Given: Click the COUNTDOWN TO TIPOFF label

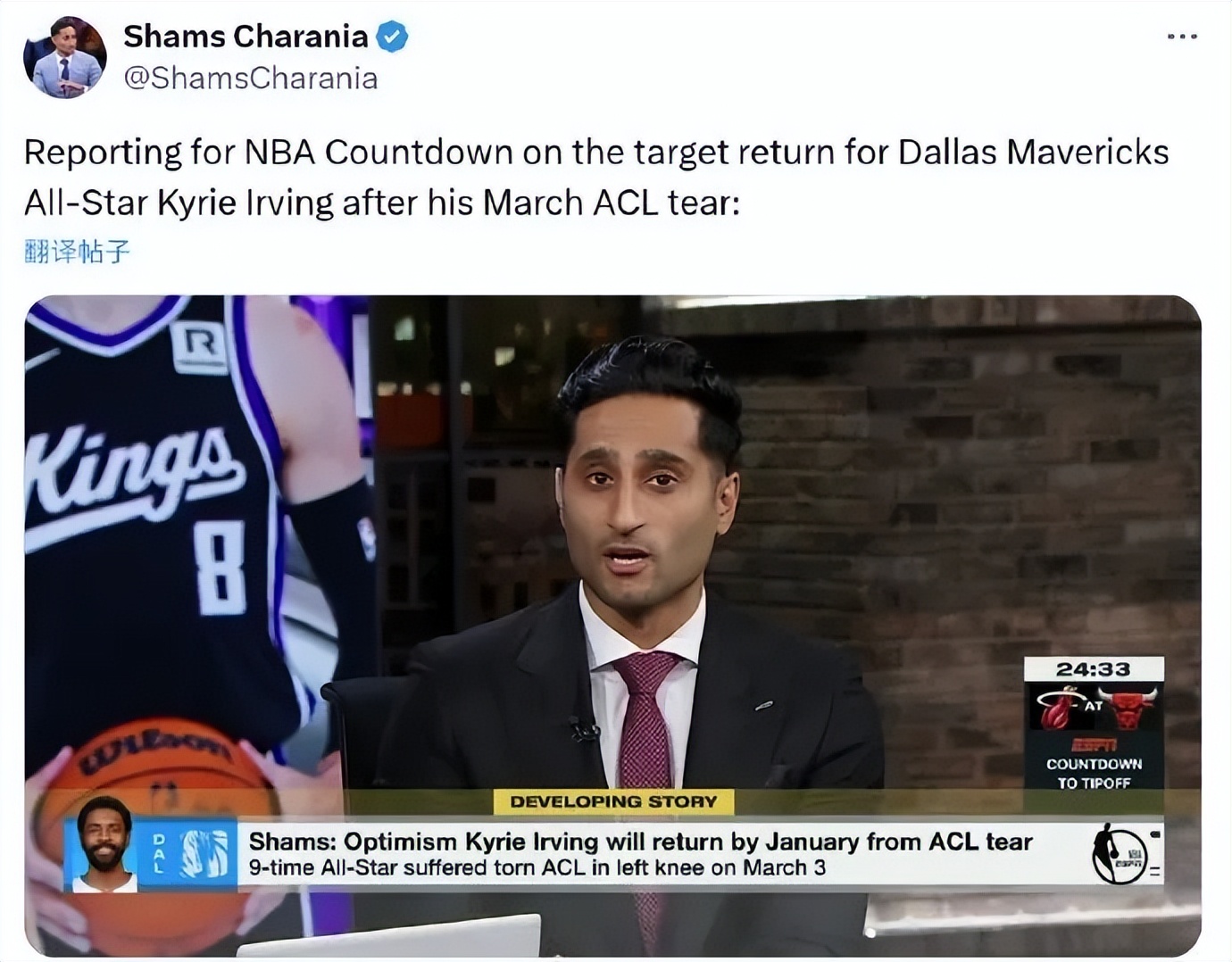Looking at the screenshot, I should pos(1094,773).
